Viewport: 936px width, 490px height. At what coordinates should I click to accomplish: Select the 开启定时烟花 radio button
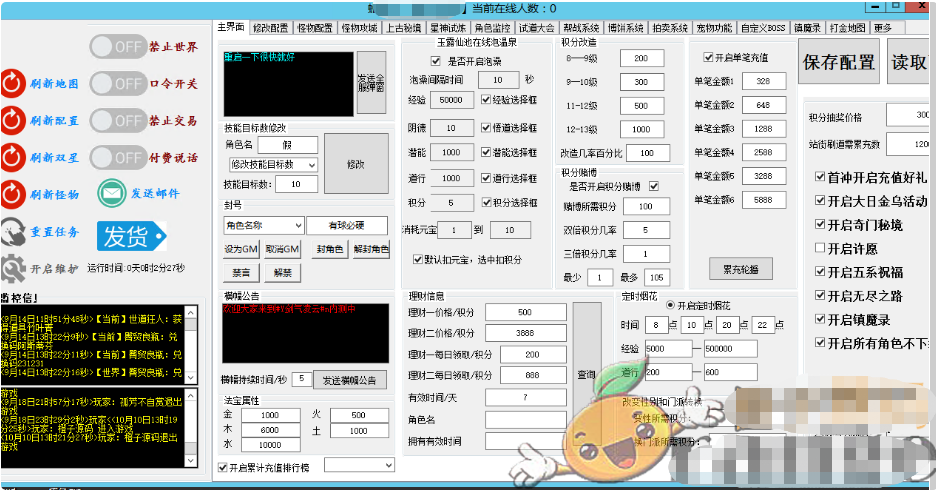(x=669, y=304)
